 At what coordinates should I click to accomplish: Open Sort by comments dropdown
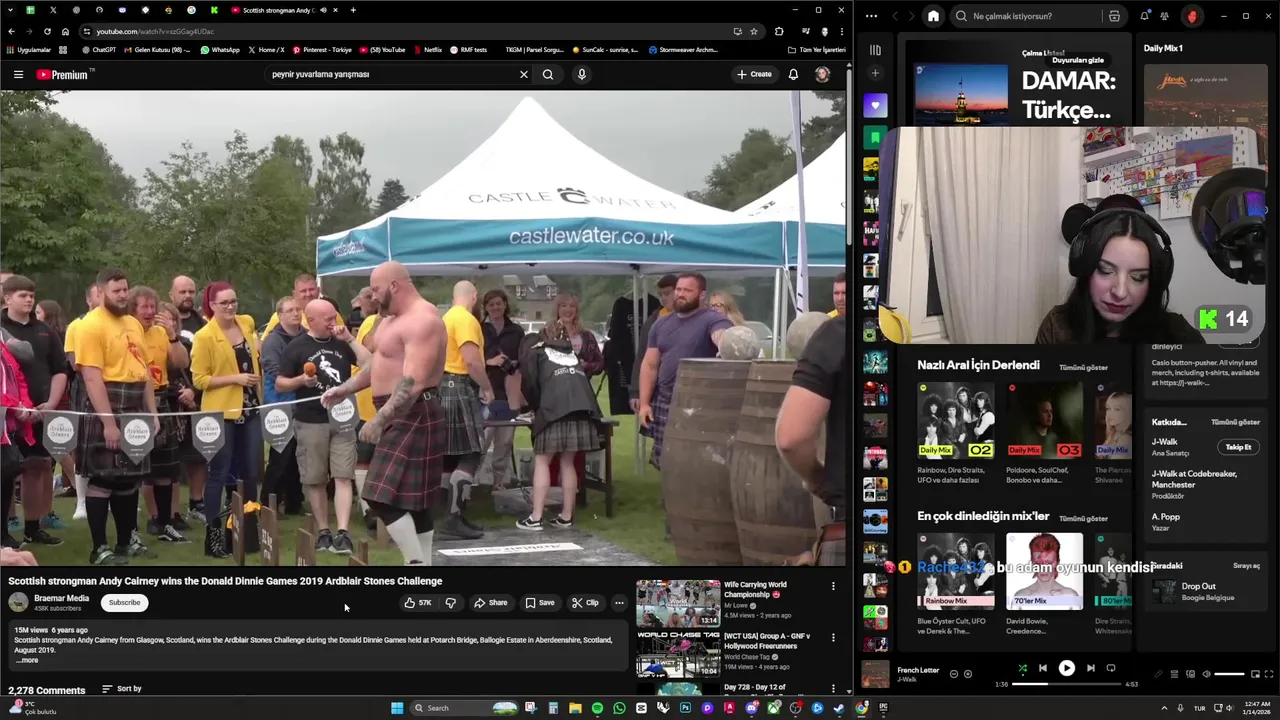122,689
